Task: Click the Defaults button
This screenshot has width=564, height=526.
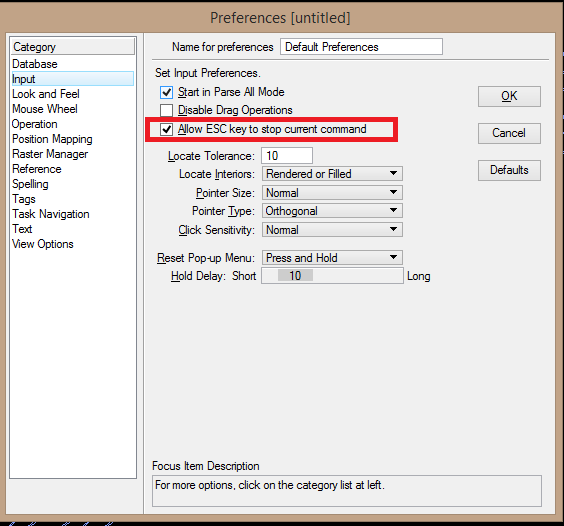Action: [x=509, y=170]
